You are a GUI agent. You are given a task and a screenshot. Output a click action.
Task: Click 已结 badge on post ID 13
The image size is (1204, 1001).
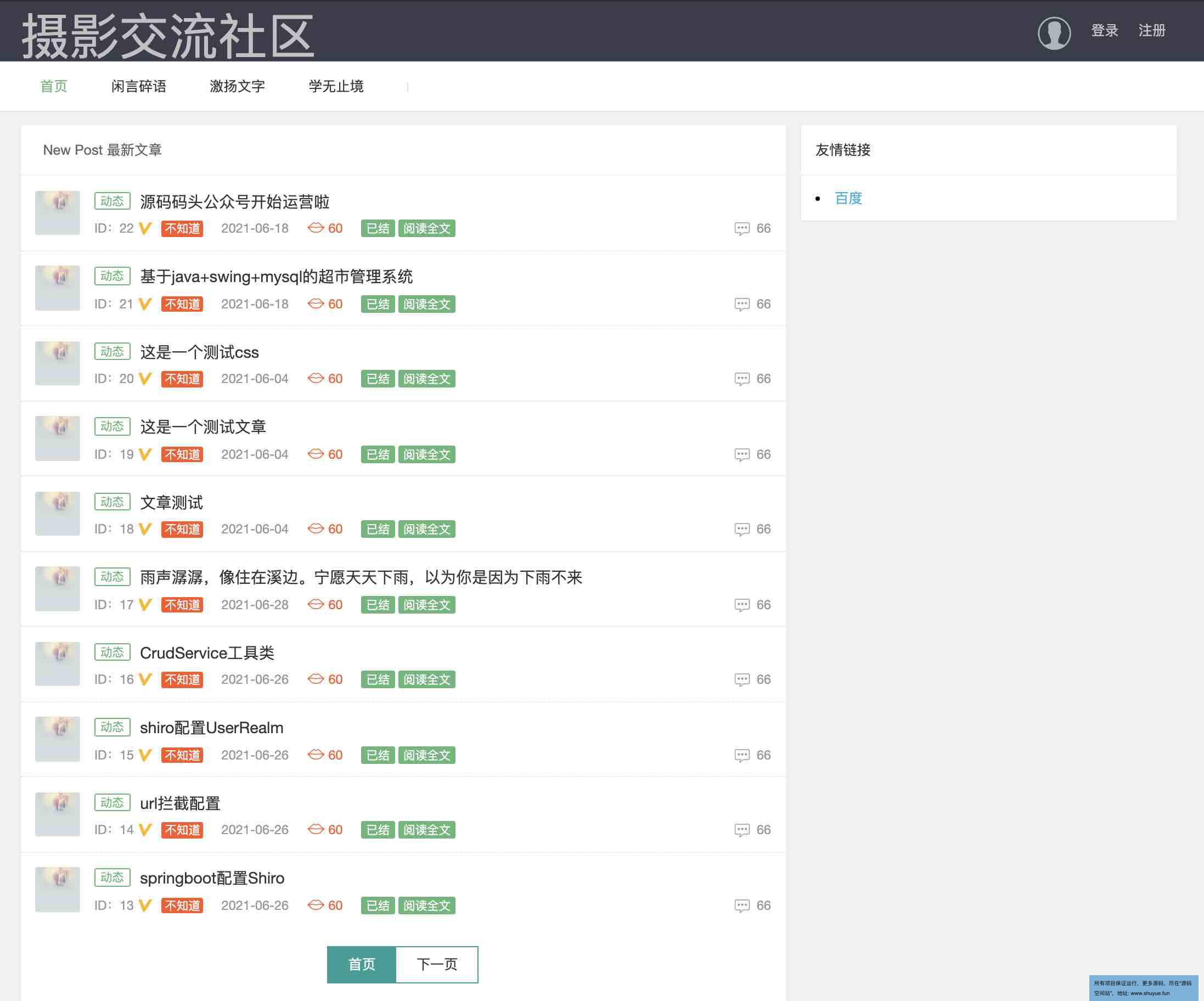coord(378,906)
